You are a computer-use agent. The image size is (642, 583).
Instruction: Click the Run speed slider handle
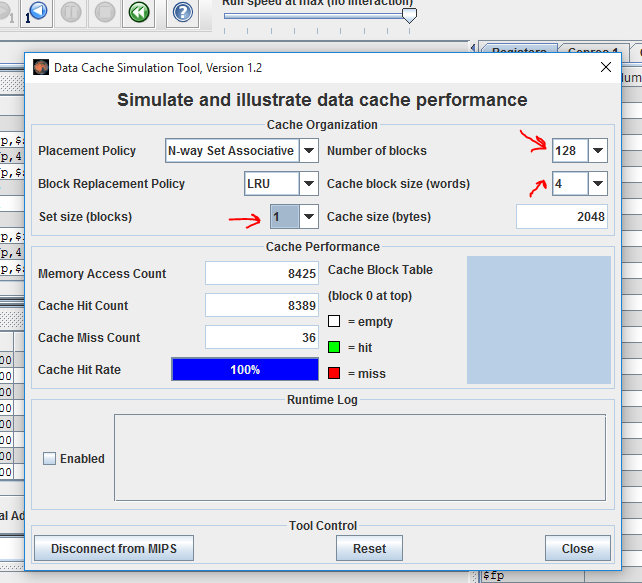[x=409, y=16]
